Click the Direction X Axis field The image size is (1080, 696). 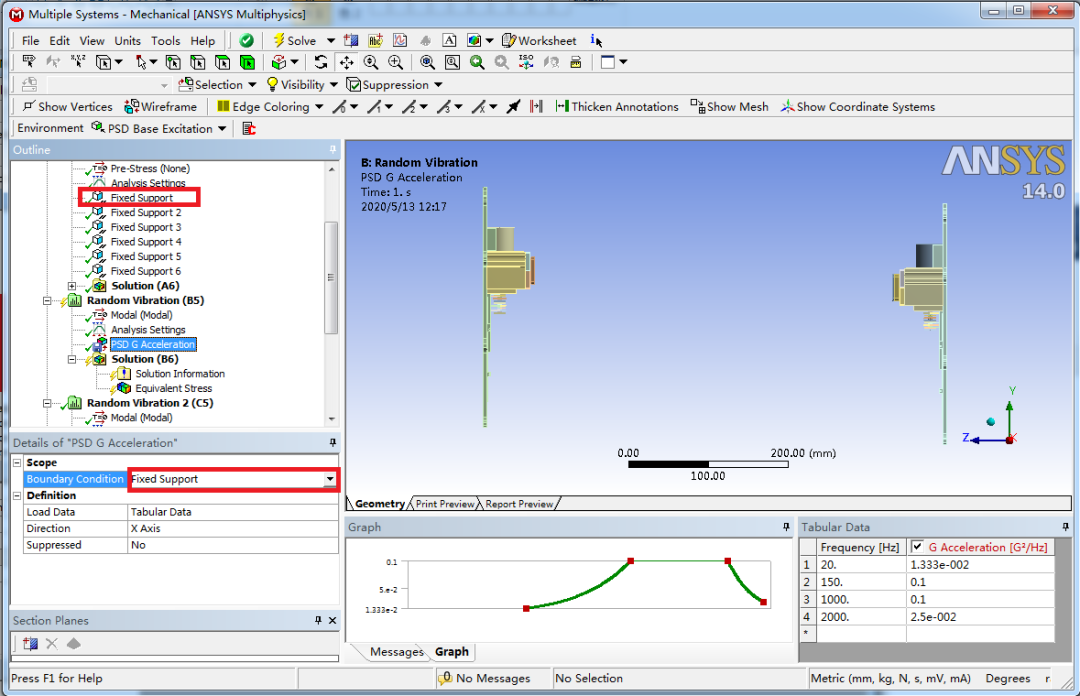pos(233,529)
